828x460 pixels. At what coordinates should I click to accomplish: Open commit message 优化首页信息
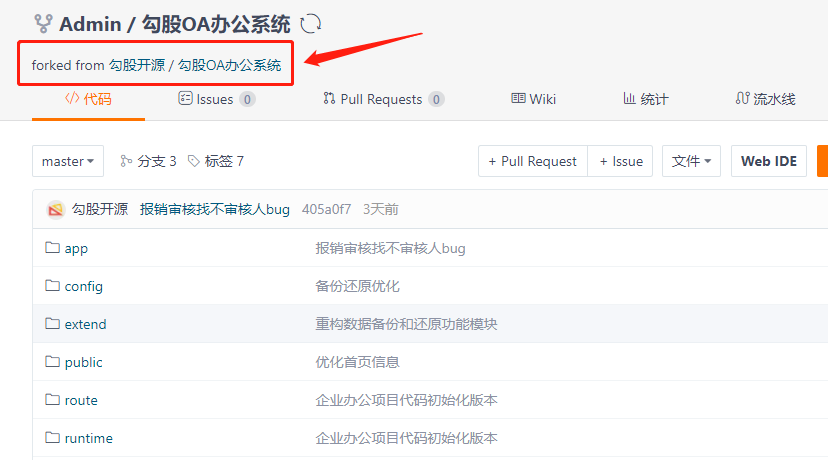pyautogui.click(x=357, y=362)
